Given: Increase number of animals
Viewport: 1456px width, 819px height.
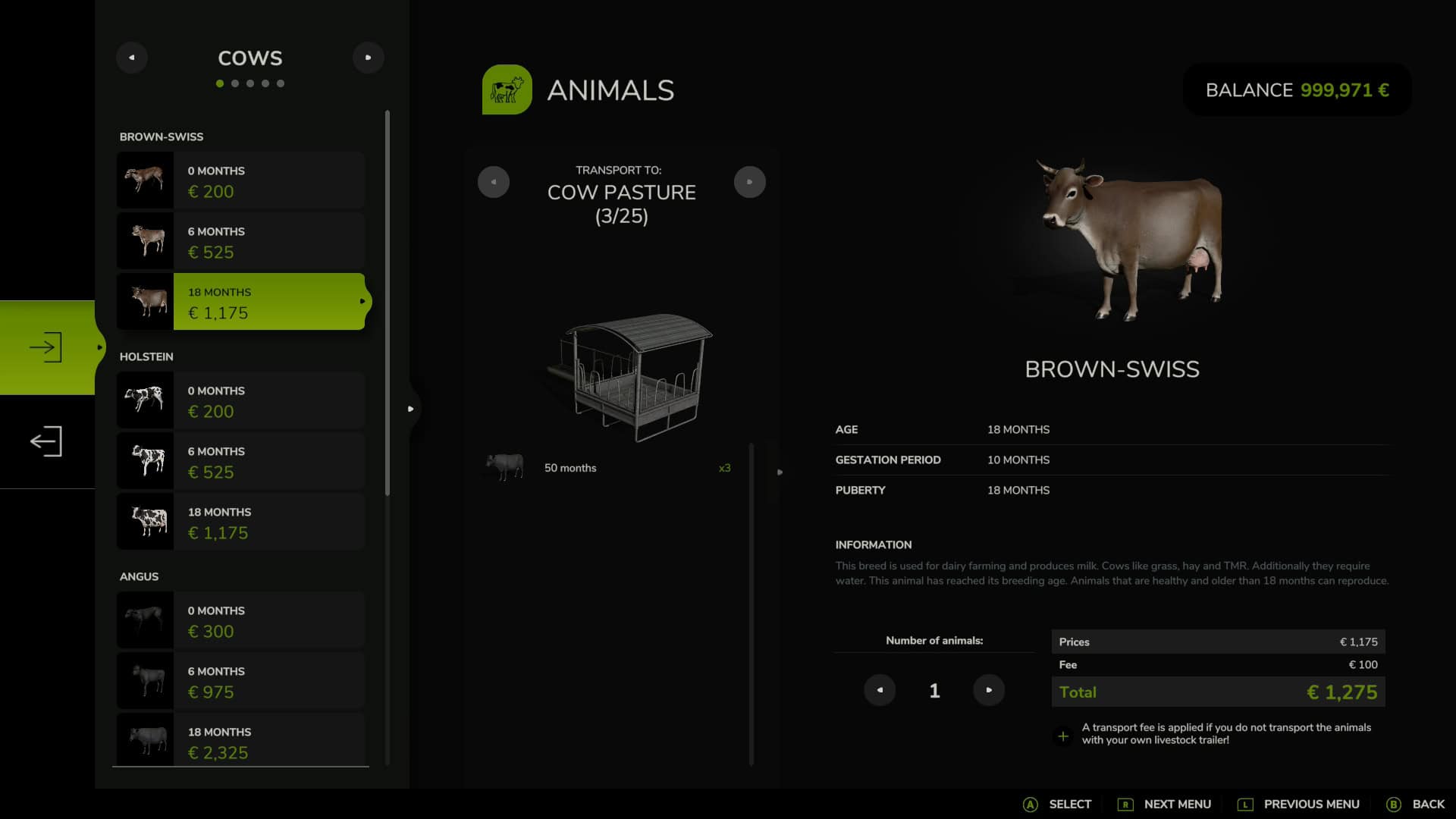Looking at the screenshot, I should 989,690.
